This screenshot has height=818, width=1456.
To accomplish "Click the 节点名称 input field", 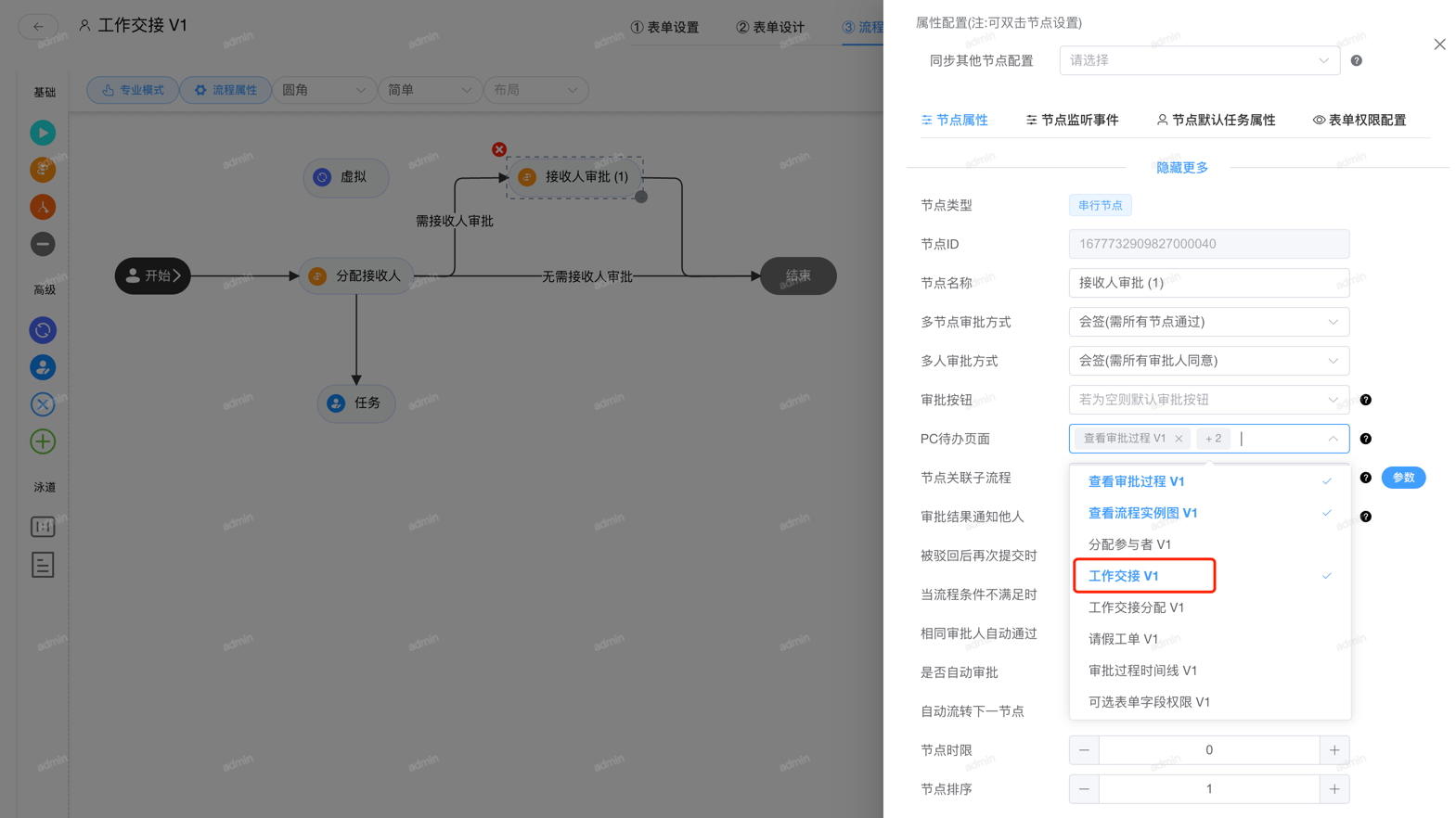I will pos(1207,283).
